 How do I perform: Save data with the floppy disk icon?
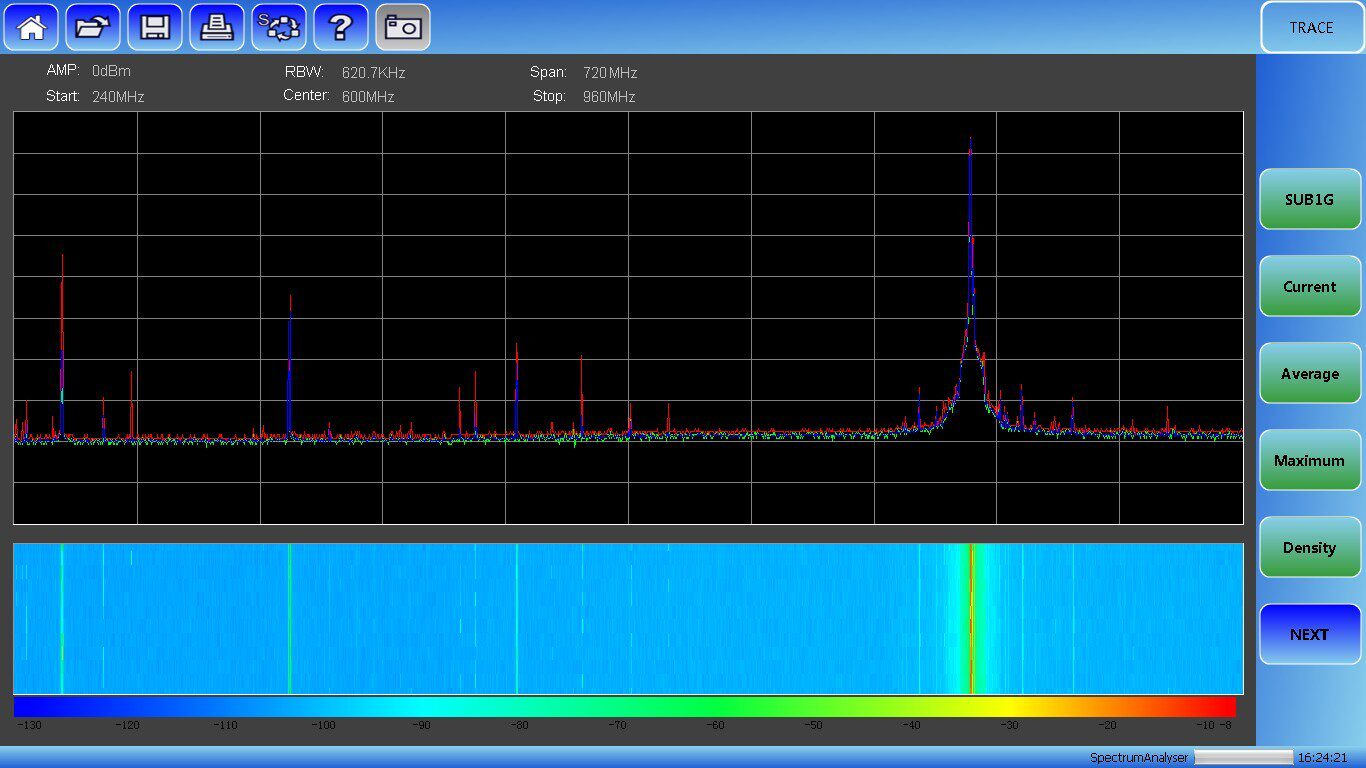coord(155,27)
